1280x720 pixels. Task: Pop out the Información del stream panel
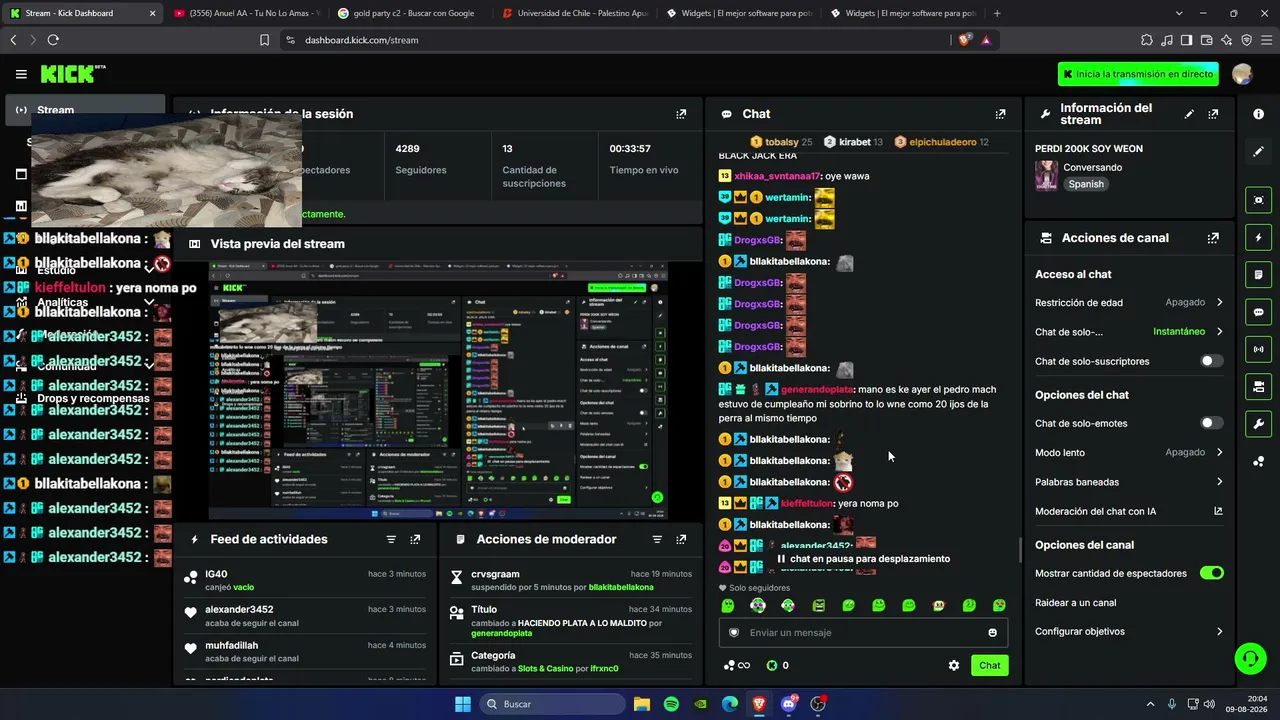pos(1213,114)
